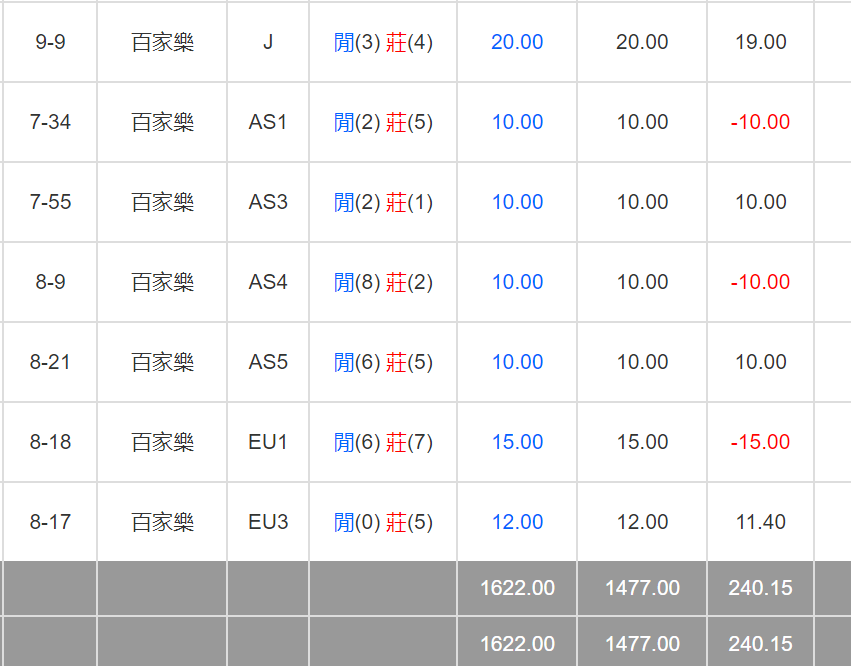This screenshot has width=851, height=666.
Task: Select the result 閒(8) 莊(2)
Action: tap(383, 282)
